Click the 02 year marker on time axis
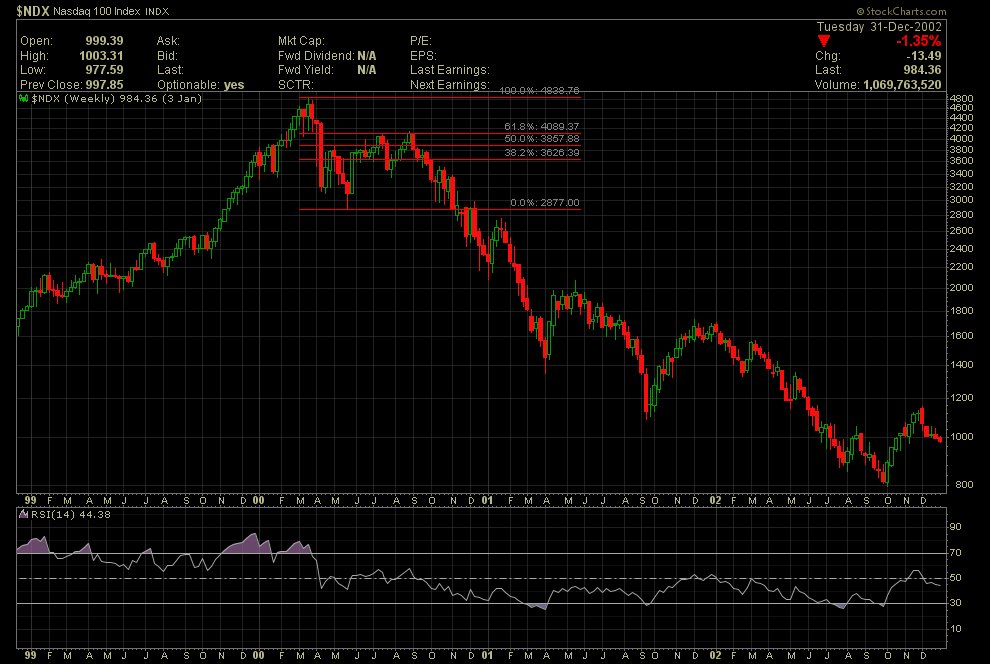Viewport: 990px width, 664px height. click(x=714, y=499)
